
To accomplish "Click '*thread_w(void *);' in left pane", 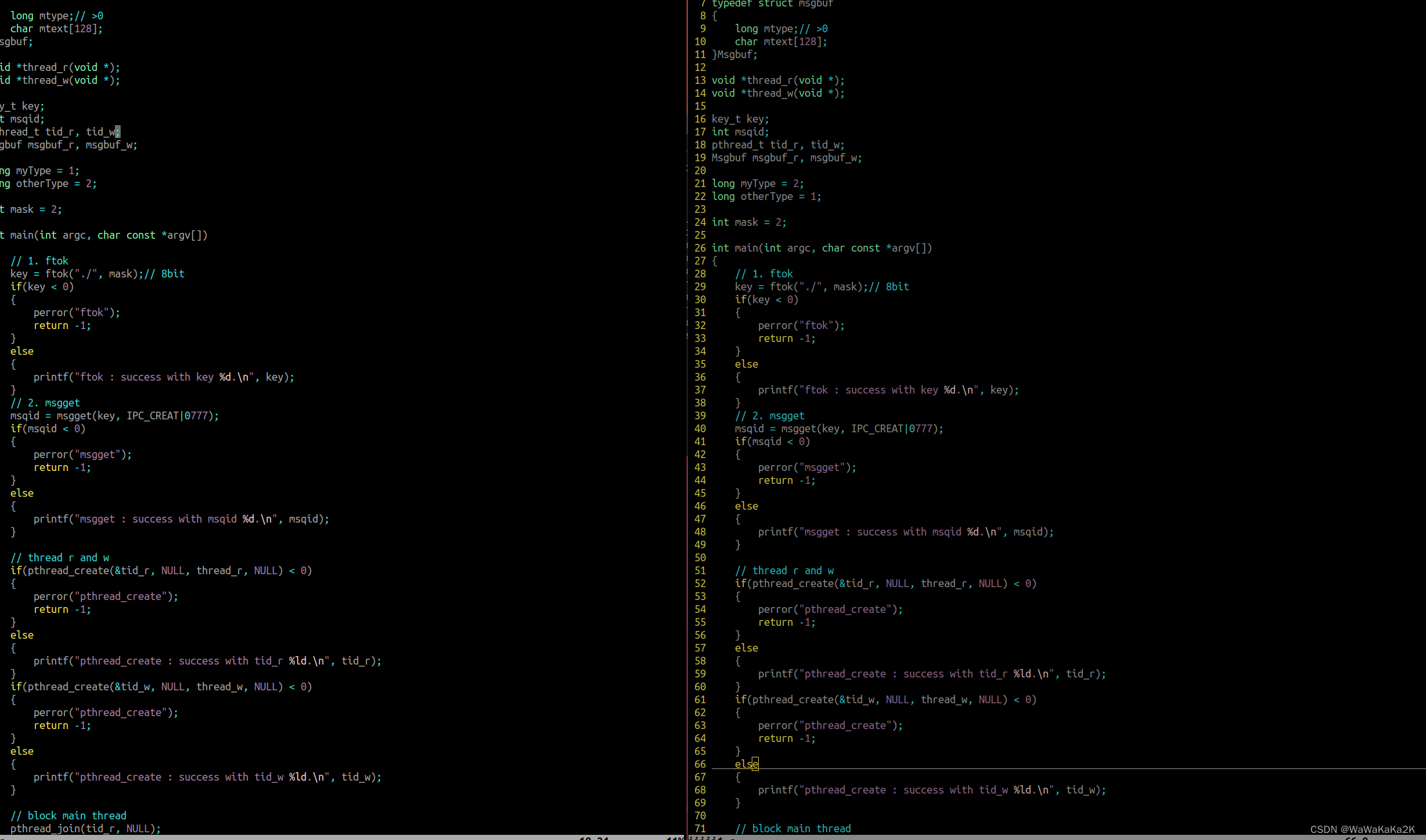I will [x=68, y=81].
